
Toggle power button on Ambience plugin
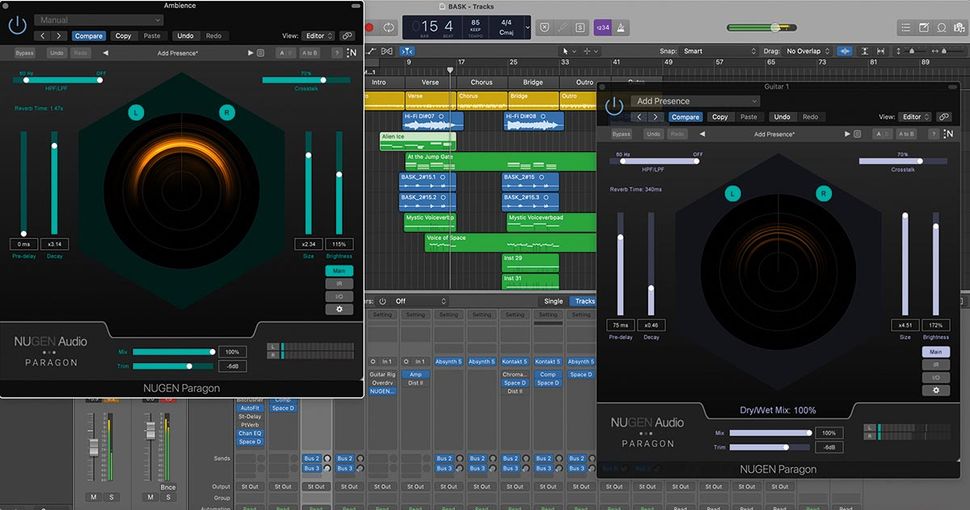(x=17, y=26)
